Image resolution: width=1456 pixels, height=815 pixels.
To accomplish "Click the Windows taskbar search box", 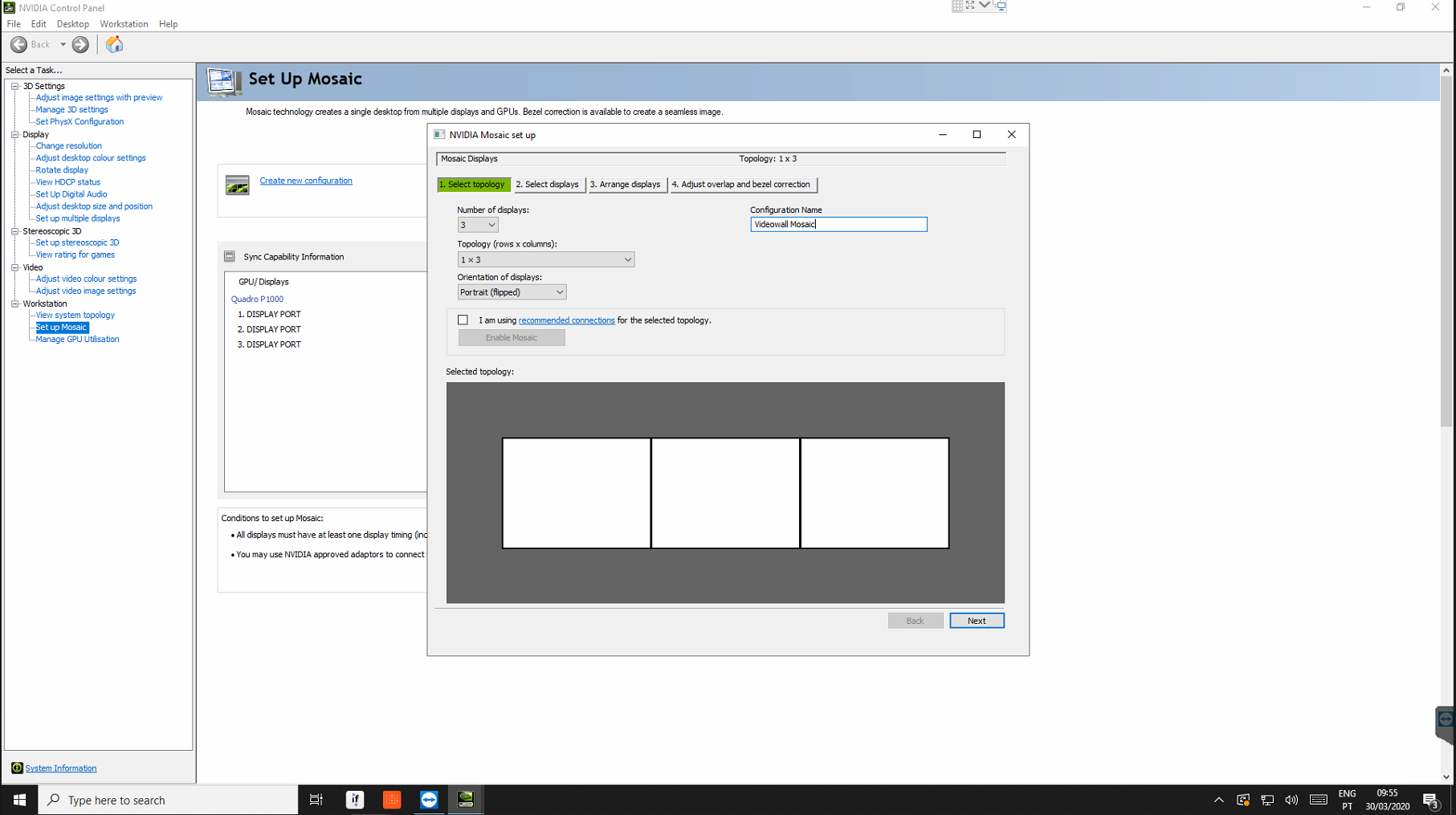I will tap(168, 800).
